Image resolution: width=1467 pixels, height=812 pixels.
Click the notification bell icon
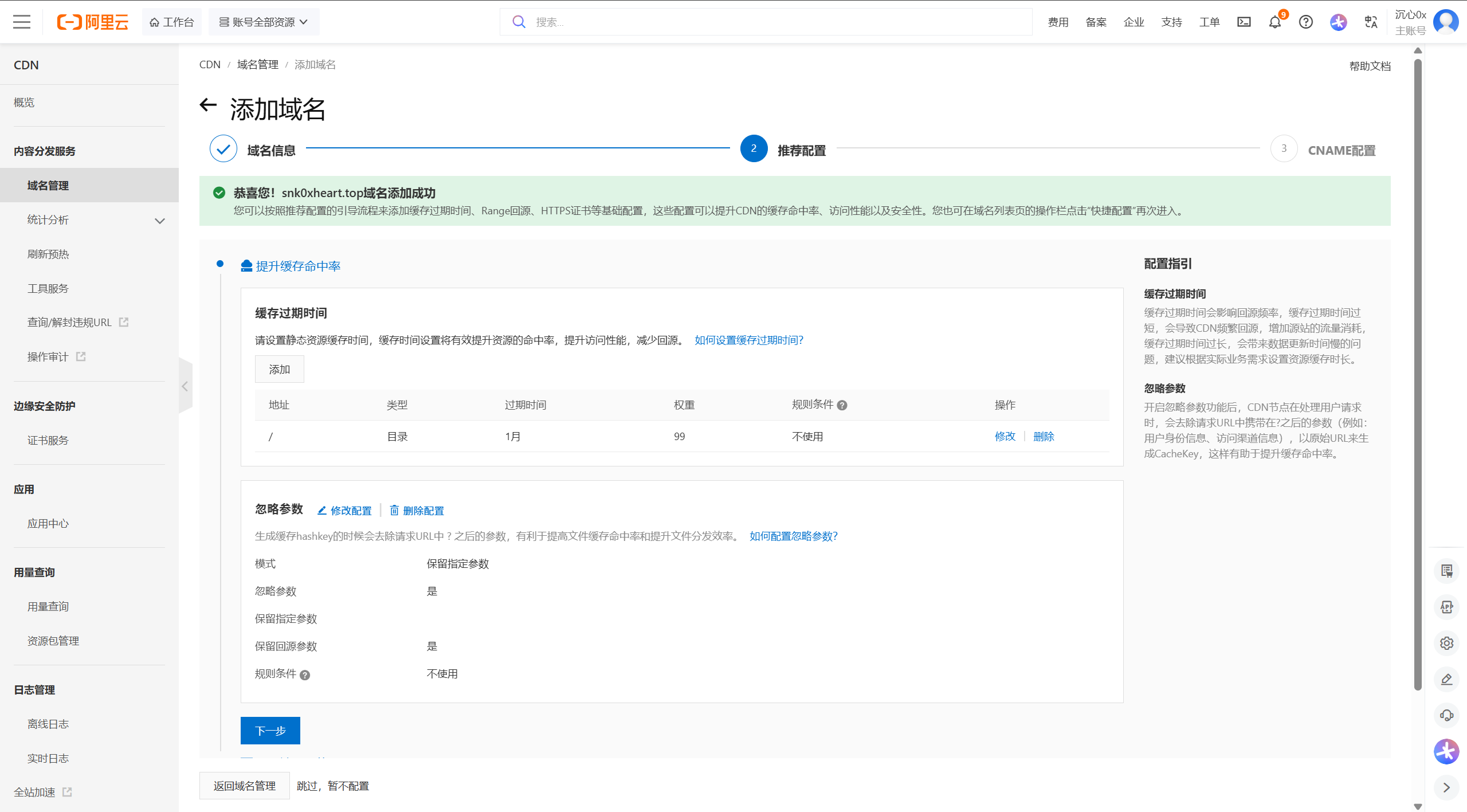pyautogui.click(x=1274, y=22)
